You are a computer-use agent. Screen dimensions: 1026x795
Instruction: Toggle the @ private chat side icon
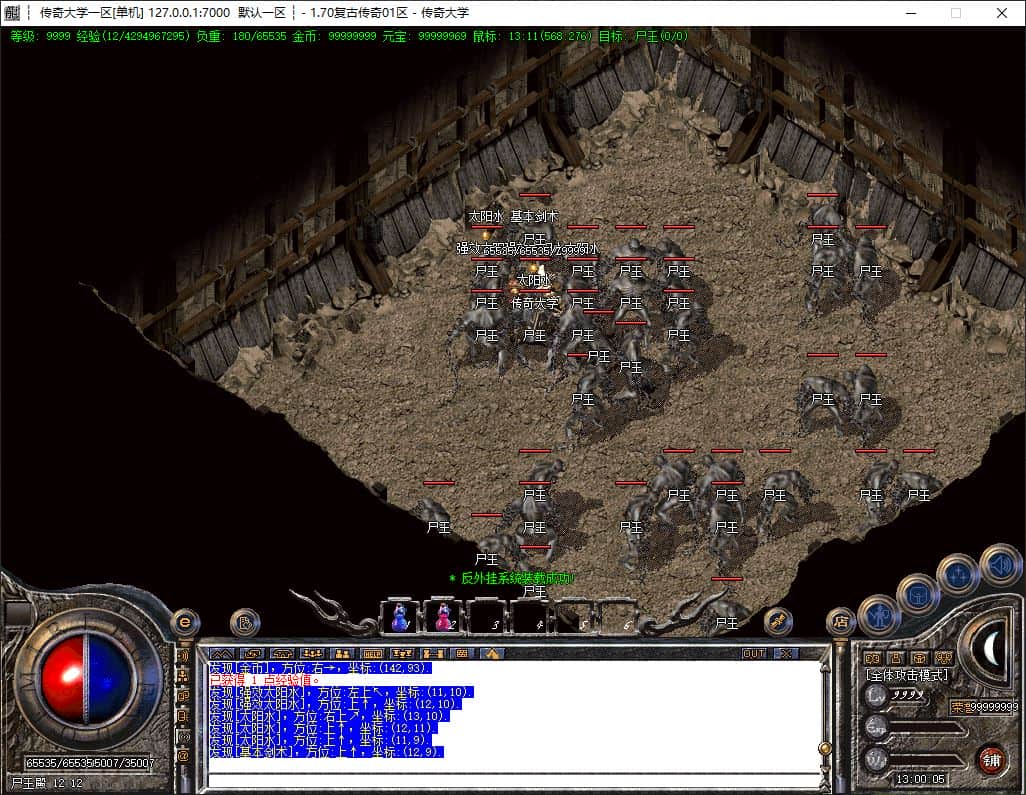pos(184,756)
